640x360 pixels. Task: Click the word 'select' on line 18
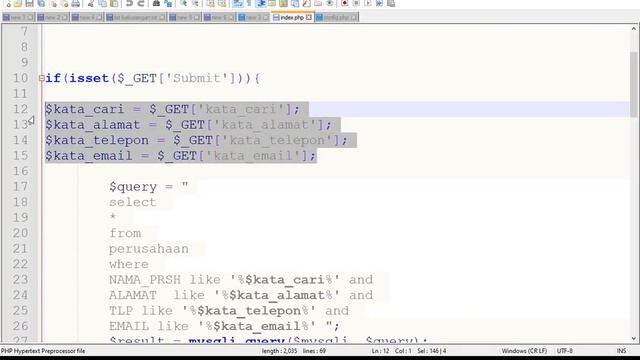133,202
